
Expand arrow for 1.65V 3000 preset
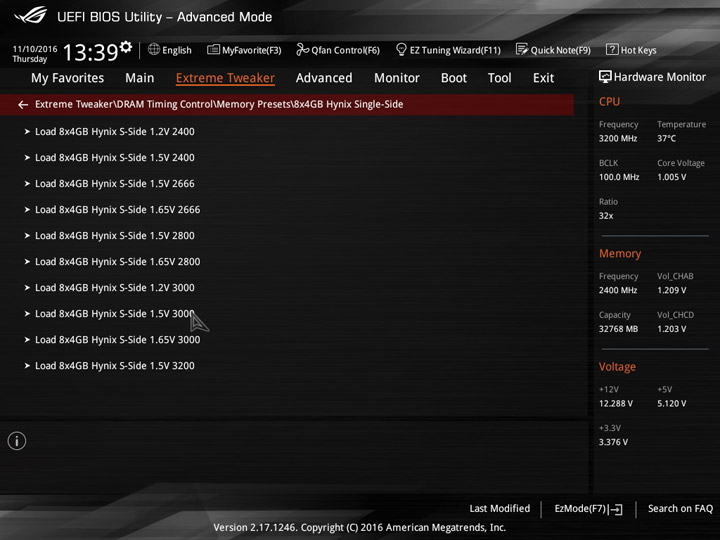pyautogui.click(x=27, y=340)
